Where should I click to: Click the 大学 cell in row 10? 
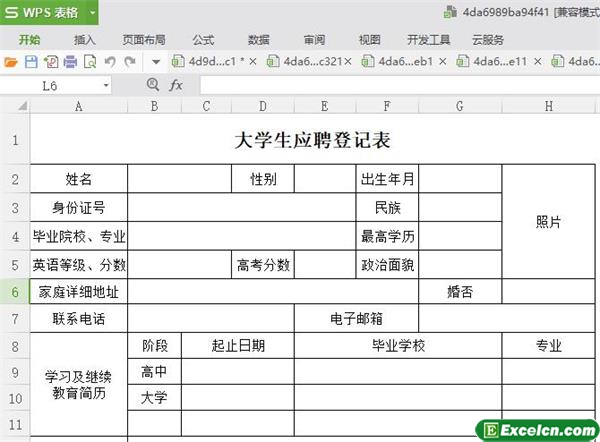(155, 398)
